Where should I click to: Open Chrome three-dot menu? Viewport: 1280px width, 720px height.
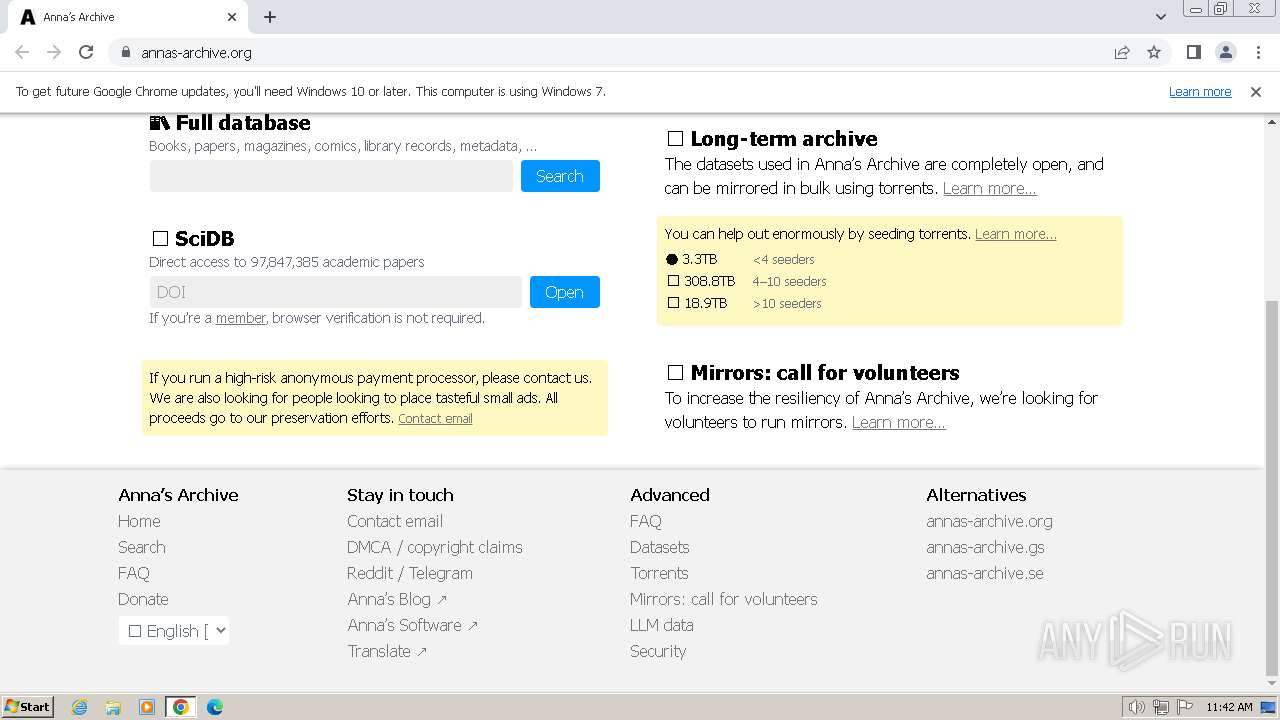tap(1258, 52)
